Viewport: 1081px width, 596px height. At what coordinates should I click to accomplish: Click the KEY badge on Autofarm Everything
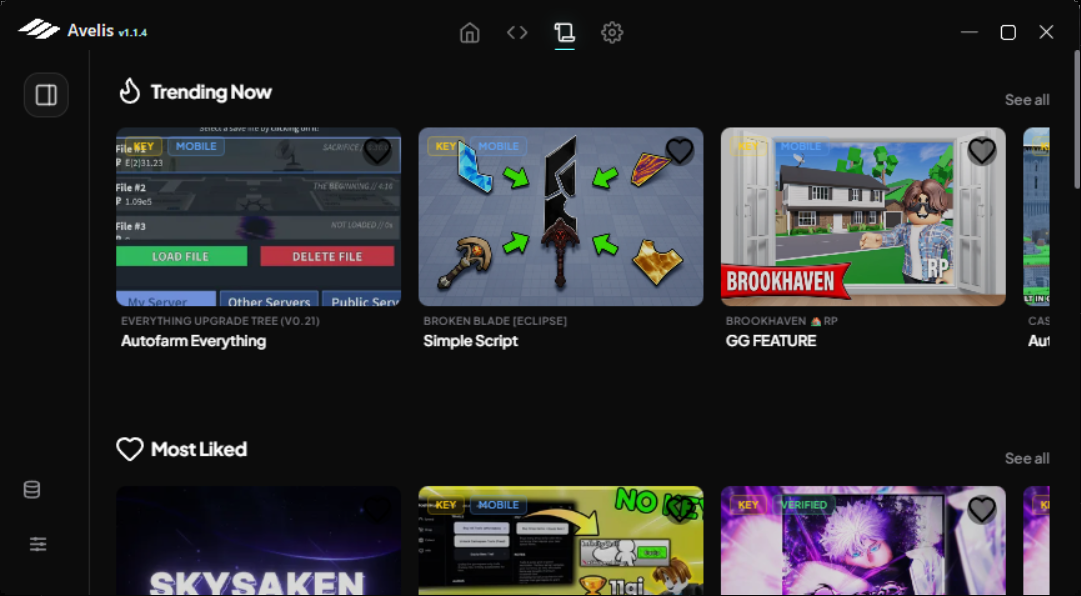point(143,146)
